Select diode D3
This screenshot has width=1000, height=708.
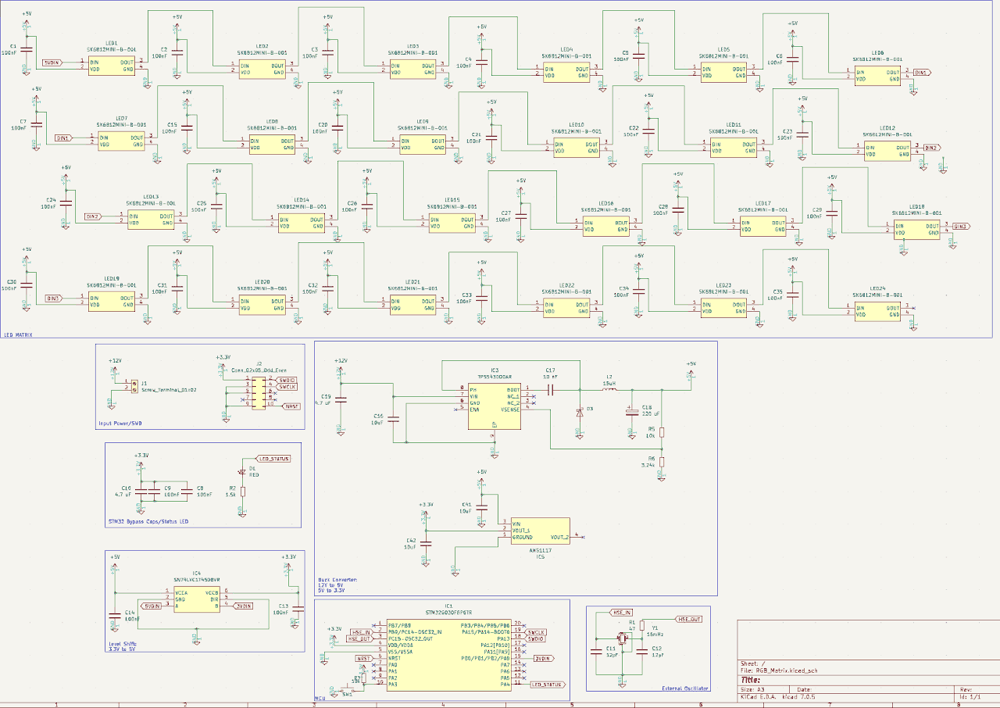click(579, 413)
